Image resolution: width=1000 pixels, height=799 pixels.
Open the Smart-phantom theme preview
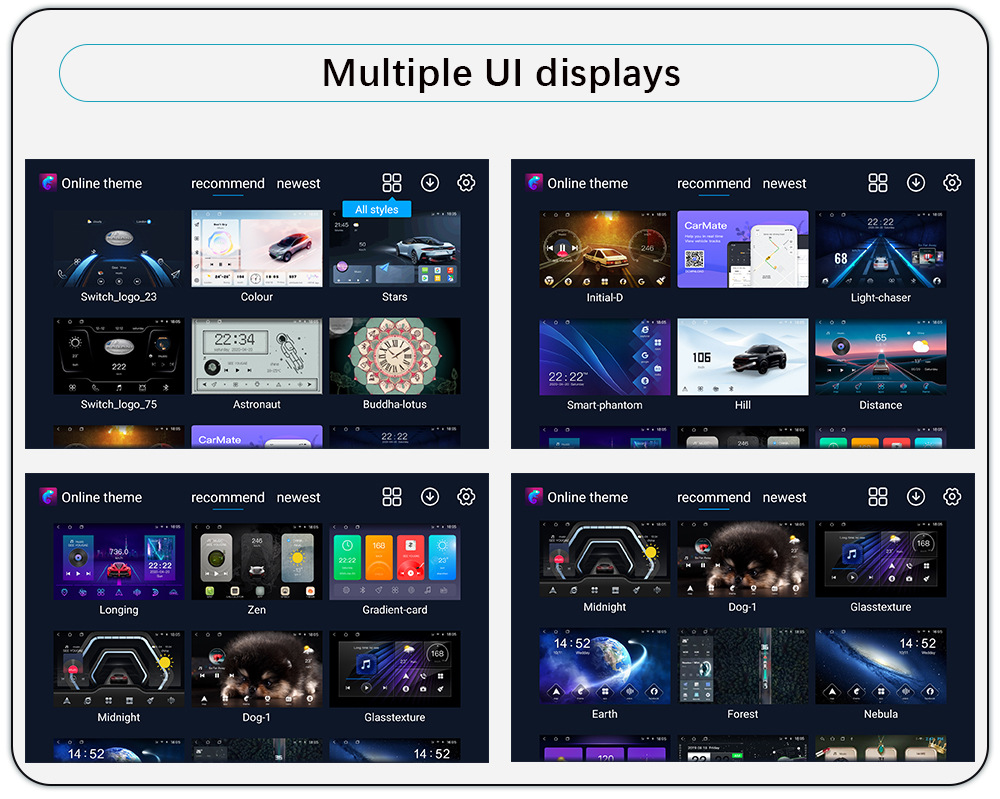pos(605,357)
